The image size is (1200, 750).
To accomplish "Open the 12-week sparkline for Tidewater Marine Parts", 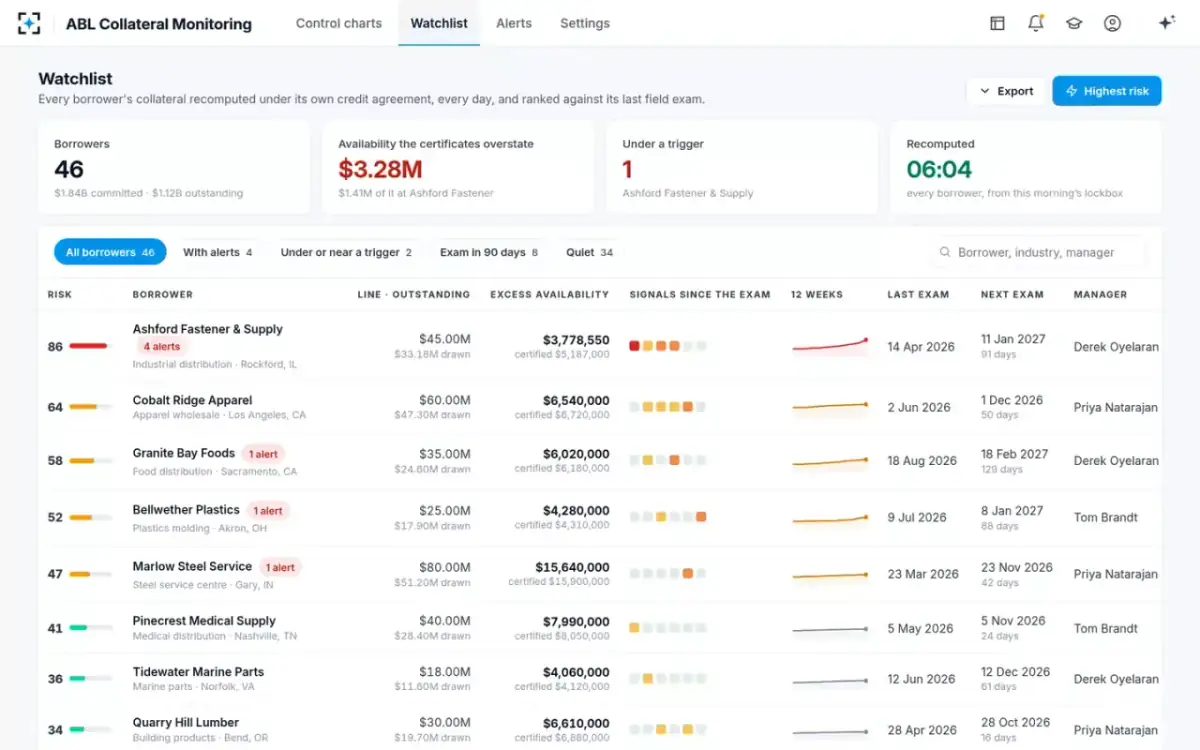I will tap(830, 680).
